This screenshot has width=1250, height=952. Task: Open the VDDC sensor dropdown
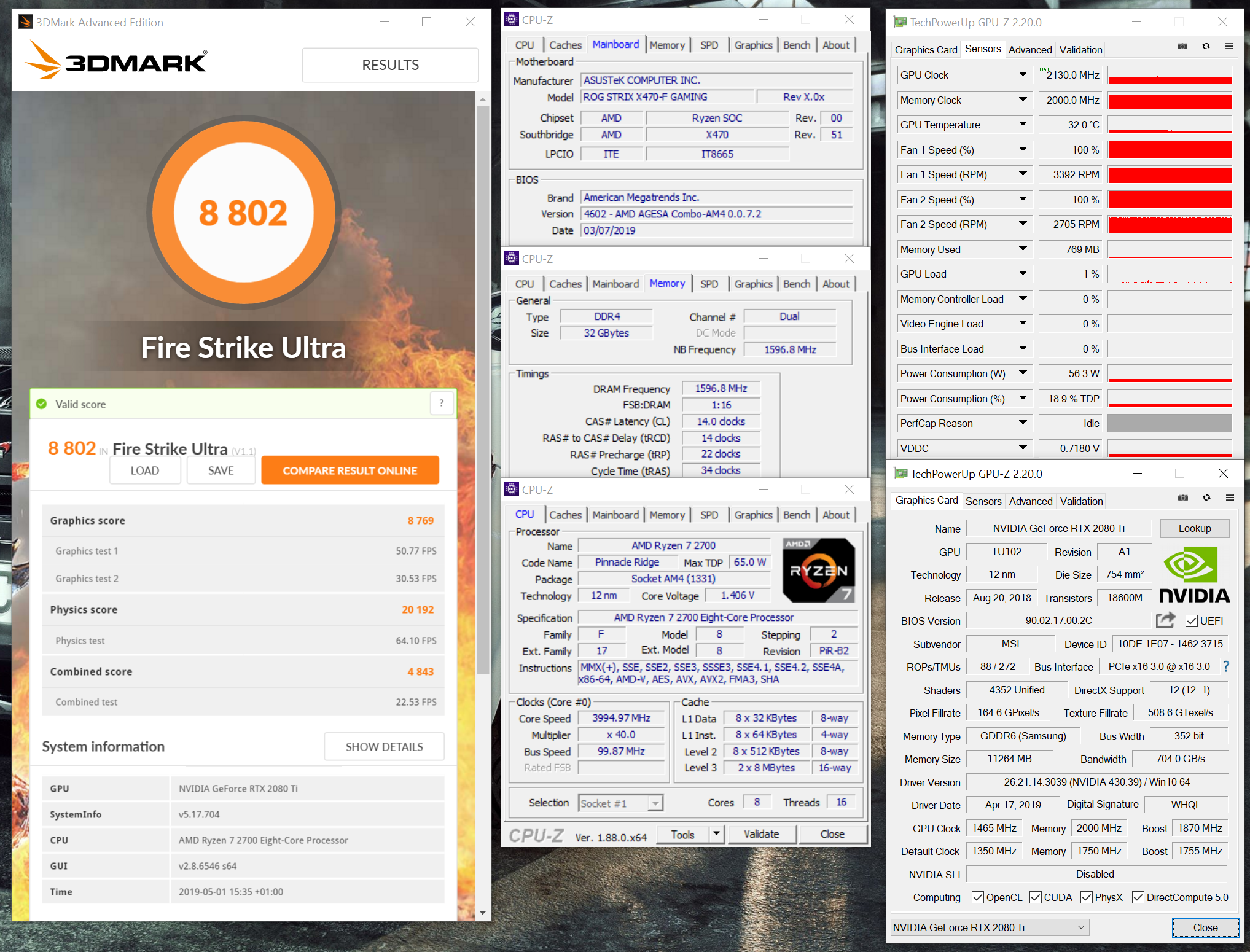click(x=1023, y=448)
